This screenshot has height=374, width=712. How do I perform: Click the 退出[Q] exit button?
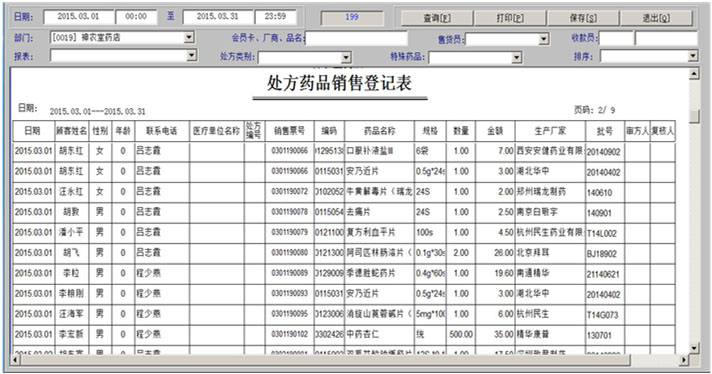point(656,18)
